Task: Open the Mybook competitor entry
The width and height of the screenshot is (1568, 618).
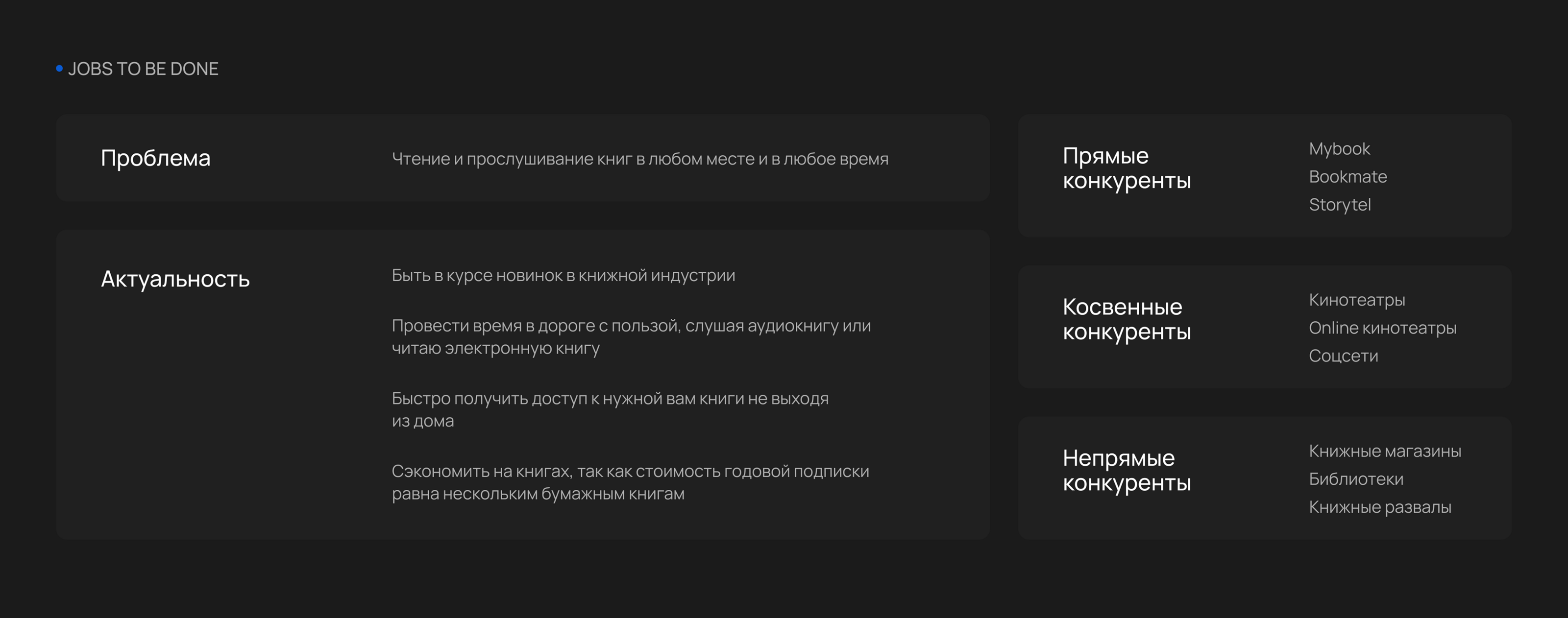Action: [1339, 149]
